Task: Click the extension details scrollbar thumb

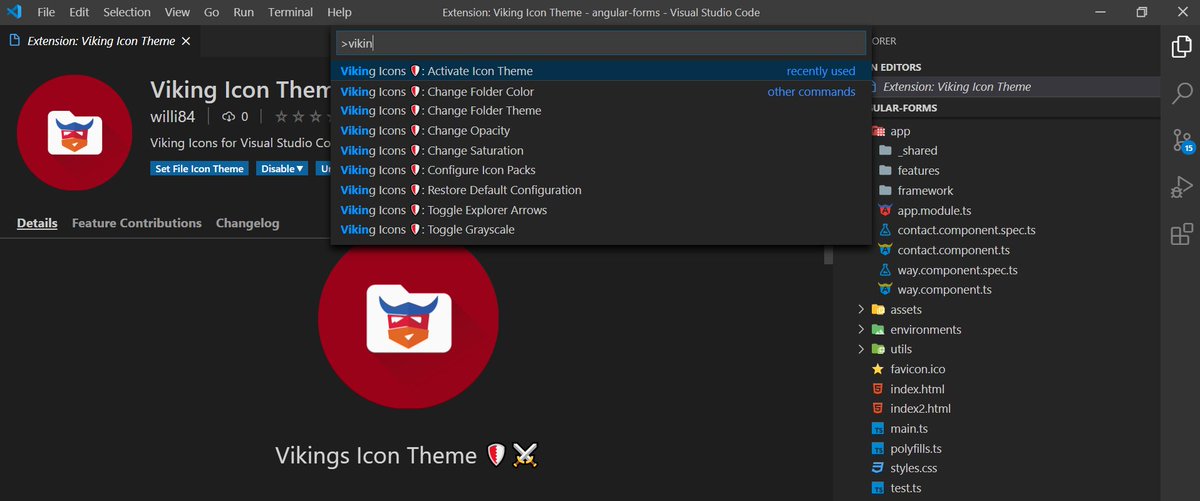Action: (828, 254)
